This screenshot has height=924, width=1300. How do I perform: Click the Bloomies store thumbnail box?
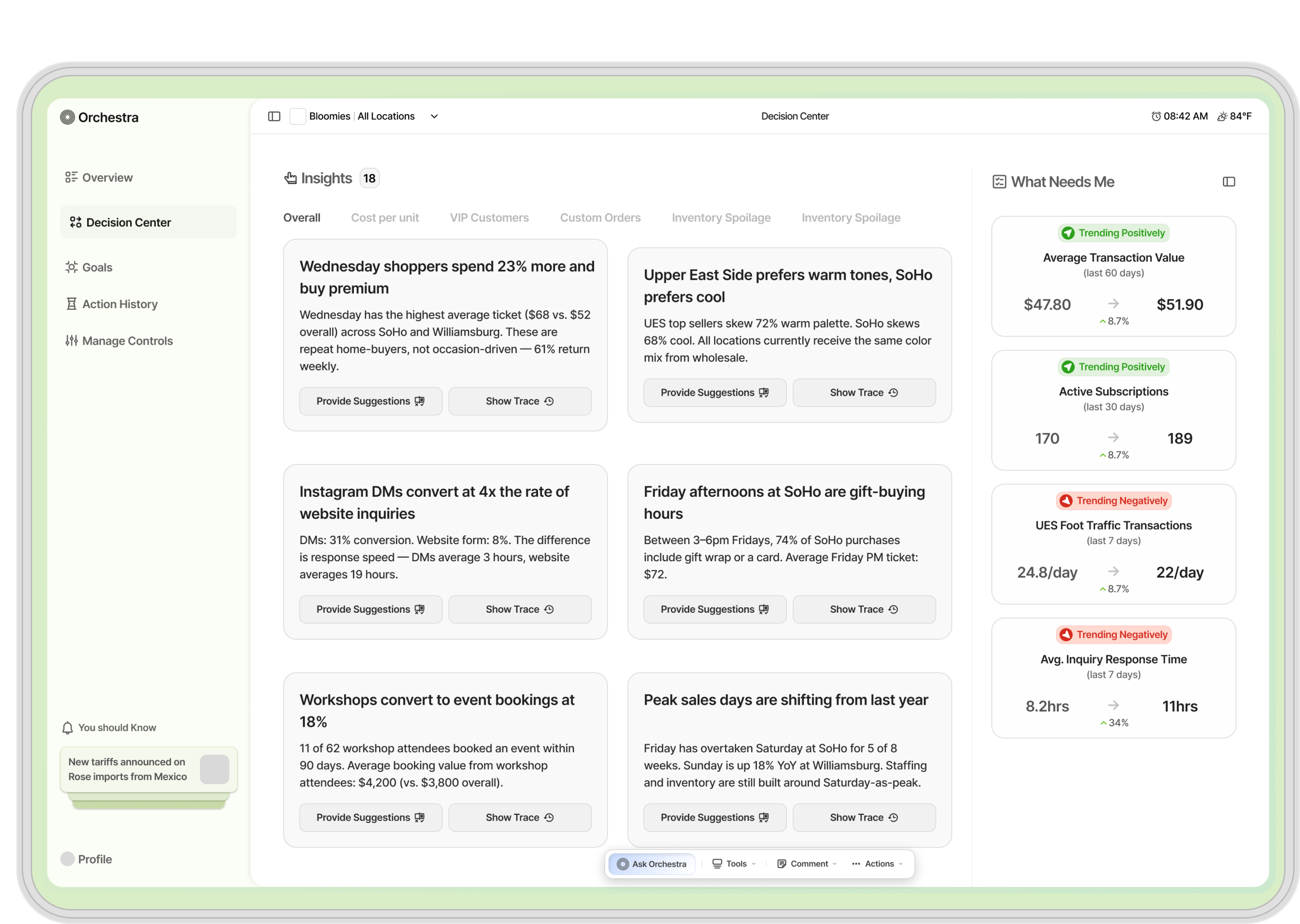(297, 116)
